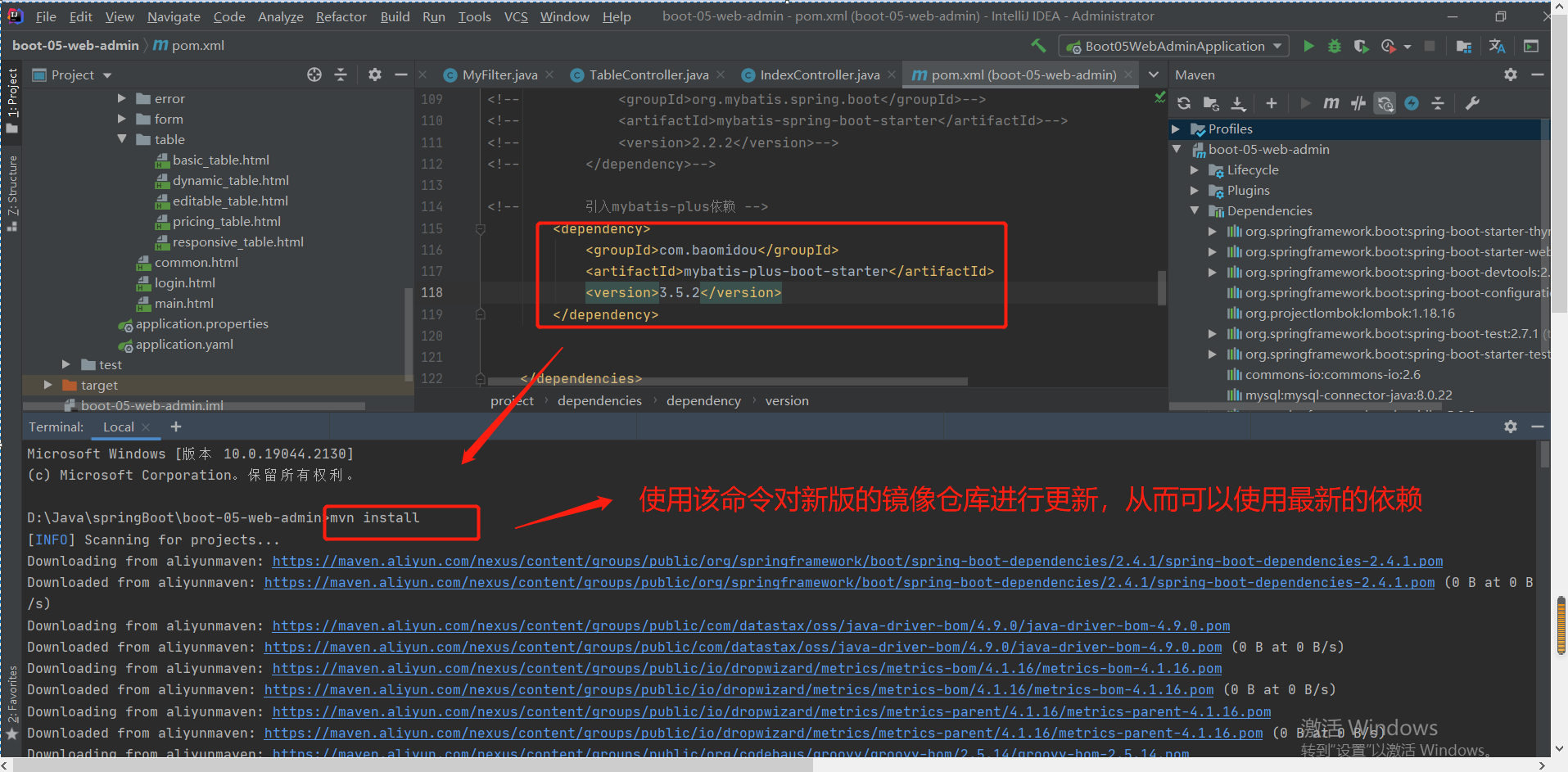Open application.yaml in Project tree
1568x772 pixels.
(184, 344)
